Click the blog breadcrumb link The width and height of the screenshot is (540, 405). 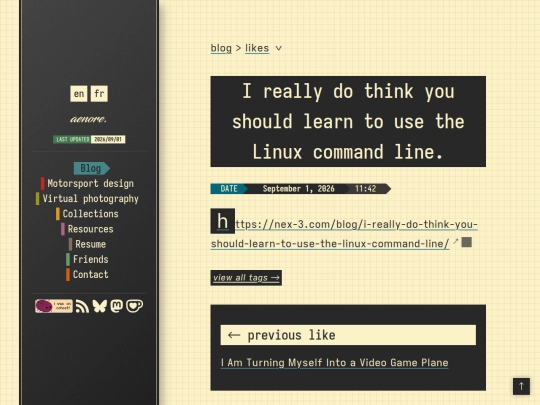click(x=221, y=48)
